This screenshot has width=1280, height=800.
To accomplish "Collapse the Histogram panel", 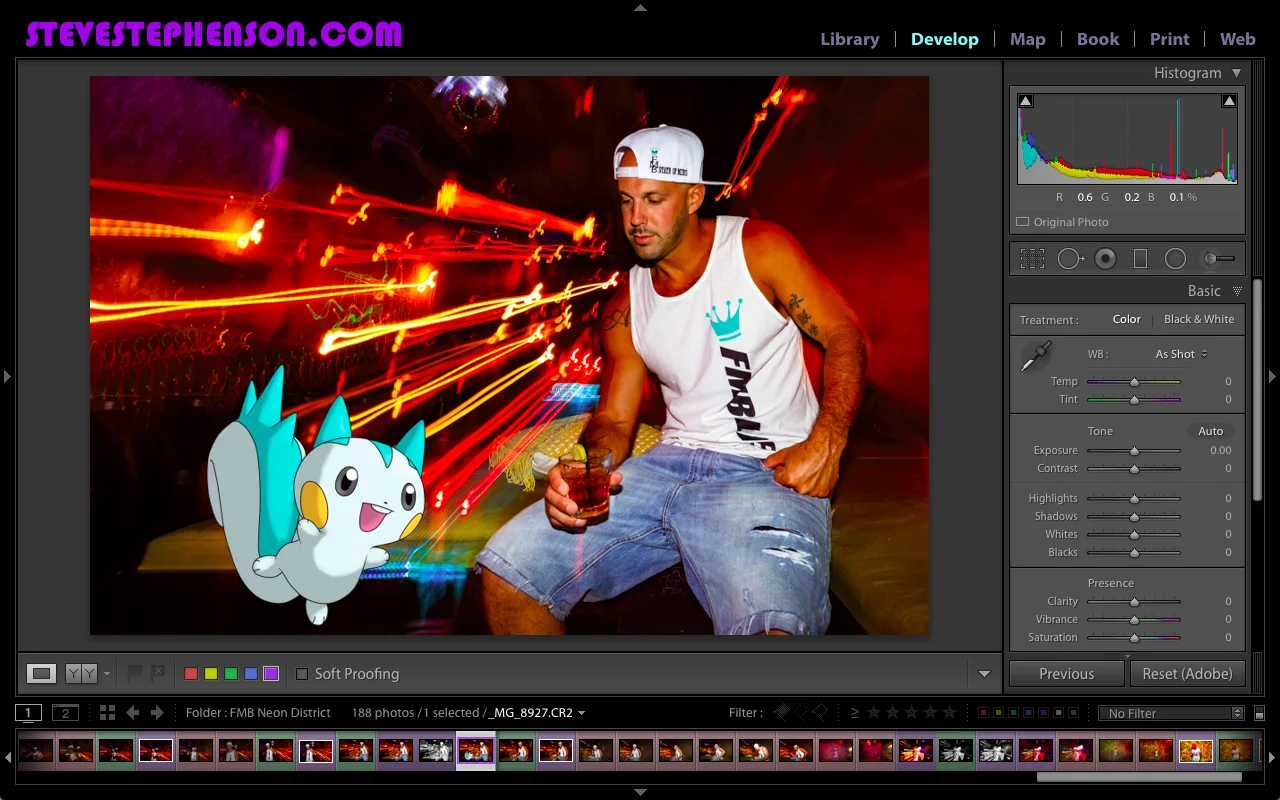I will click(1236, 73).
